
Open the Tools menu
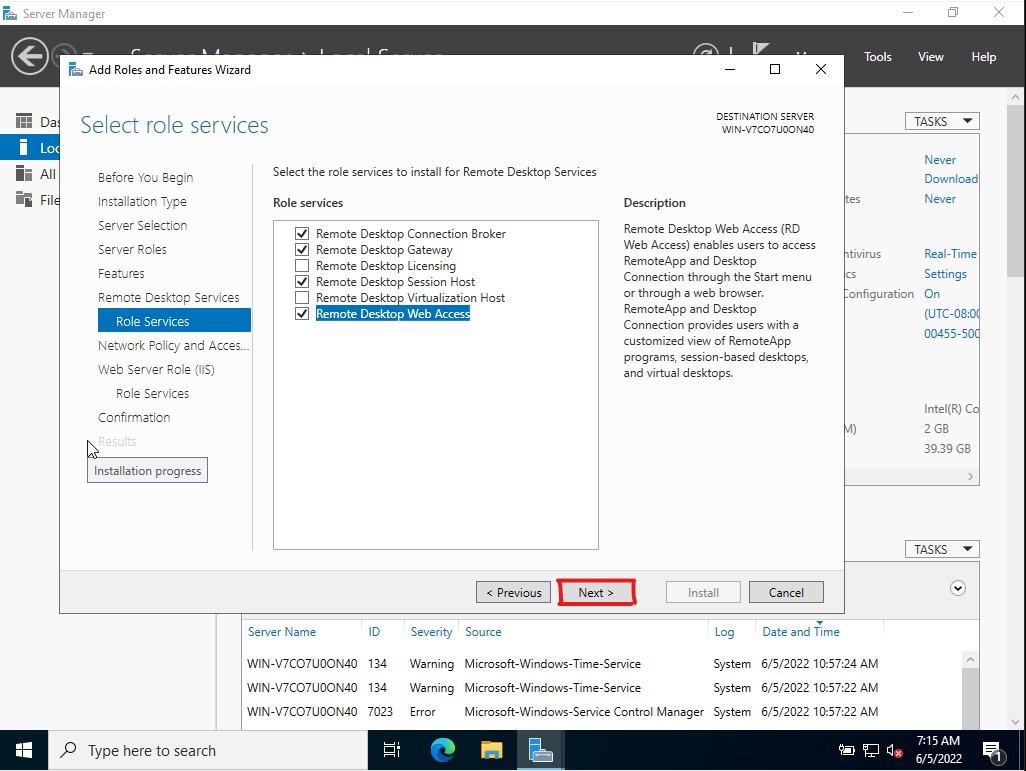877,57
